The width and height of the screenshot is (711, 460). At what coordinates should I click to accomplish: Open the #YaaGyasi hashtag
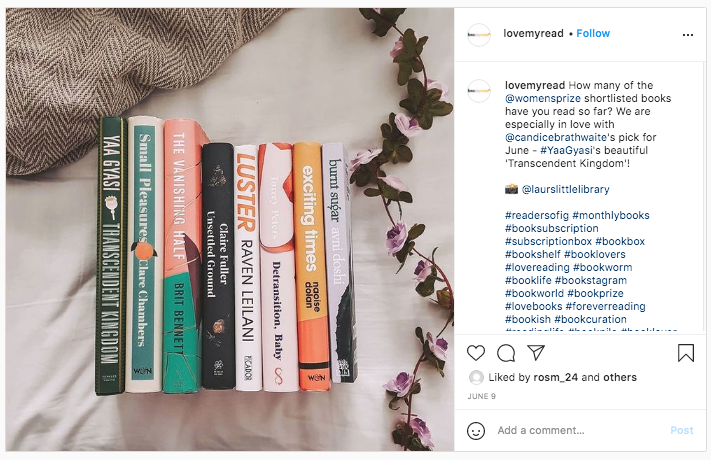click(x=566, y=151)
